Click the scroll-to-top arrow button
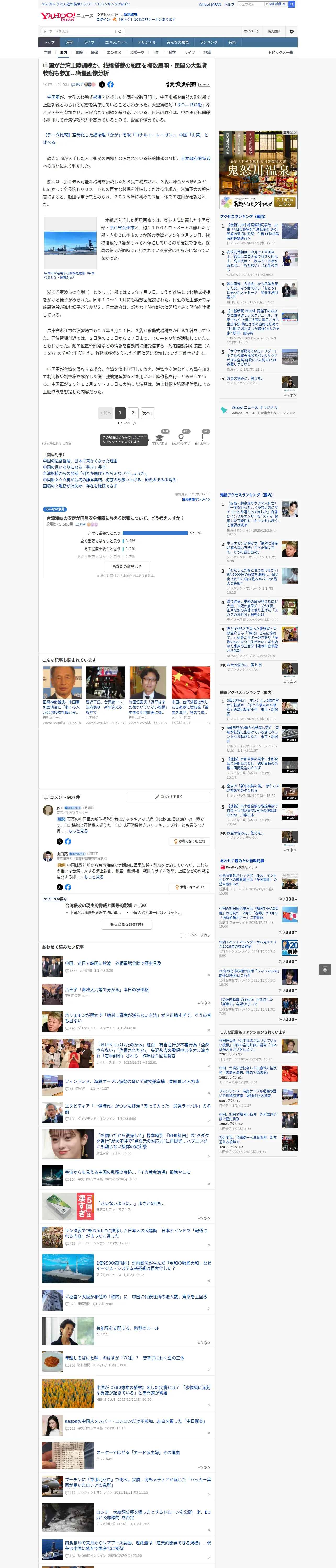The width and height of the screenshot is (336, 1568). pyautogui.click(x=325, y=969)
